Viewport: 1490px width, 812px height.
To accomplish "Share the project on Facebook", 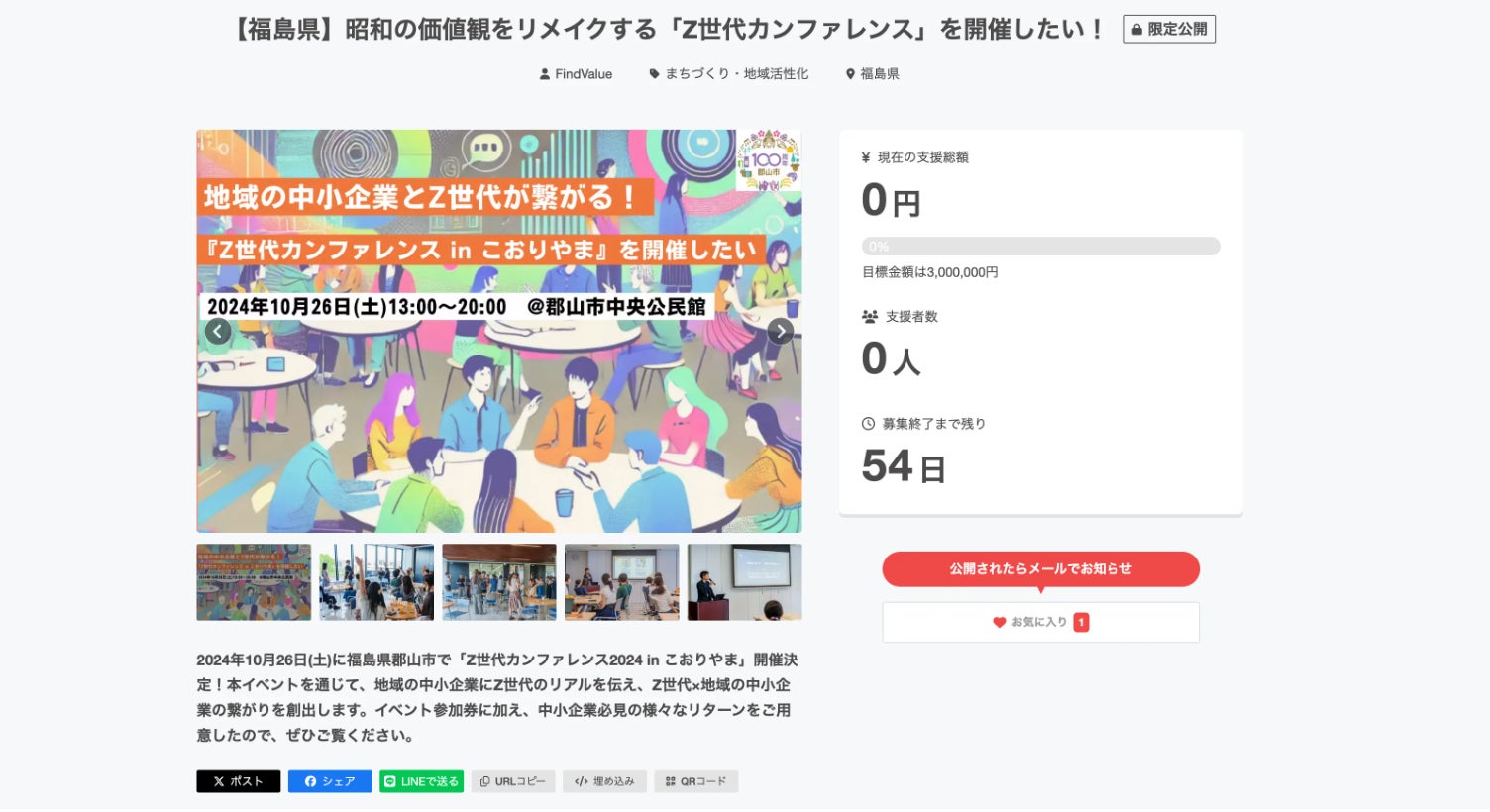I will 330,781.
